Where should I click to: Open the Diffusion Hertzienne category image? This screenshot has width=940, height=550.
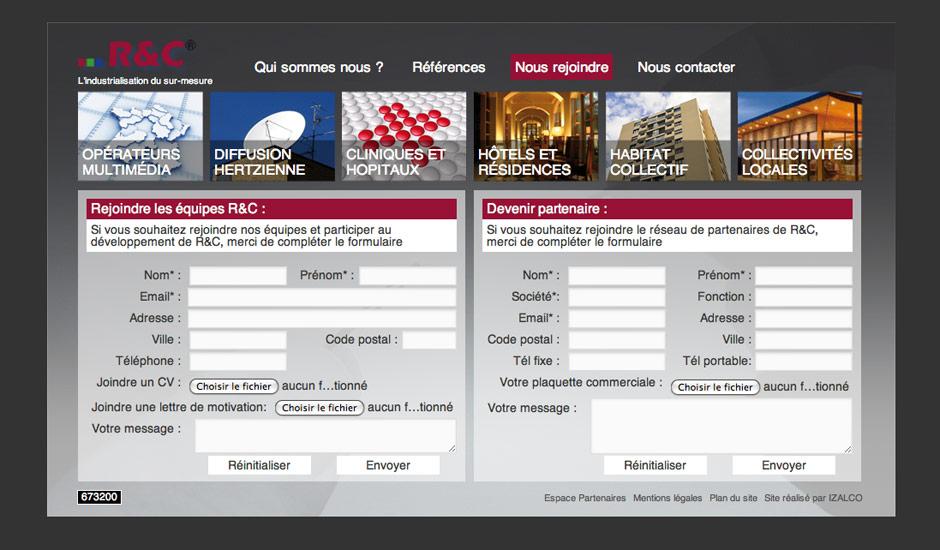(x=272, y=136)
